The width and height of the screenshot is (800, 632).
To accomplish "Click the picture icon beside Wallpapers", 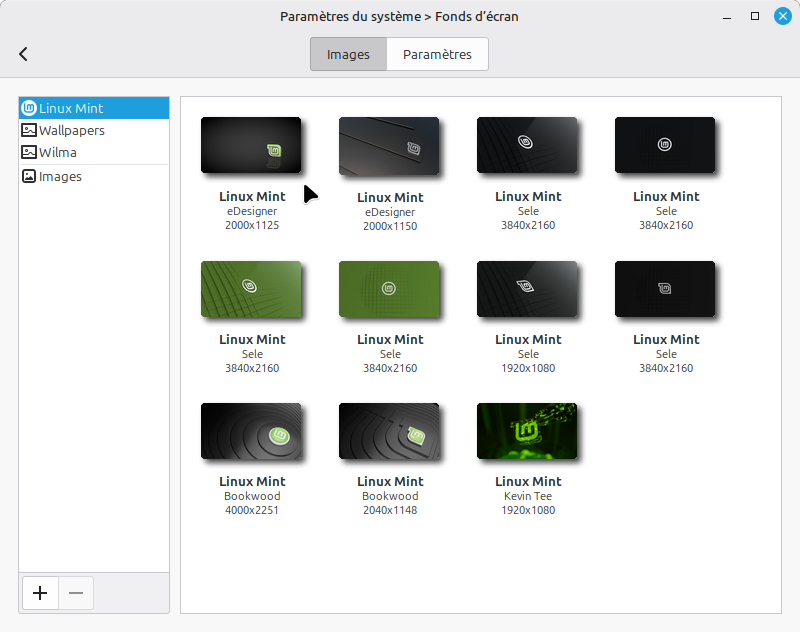I will (x=29, y=130).
